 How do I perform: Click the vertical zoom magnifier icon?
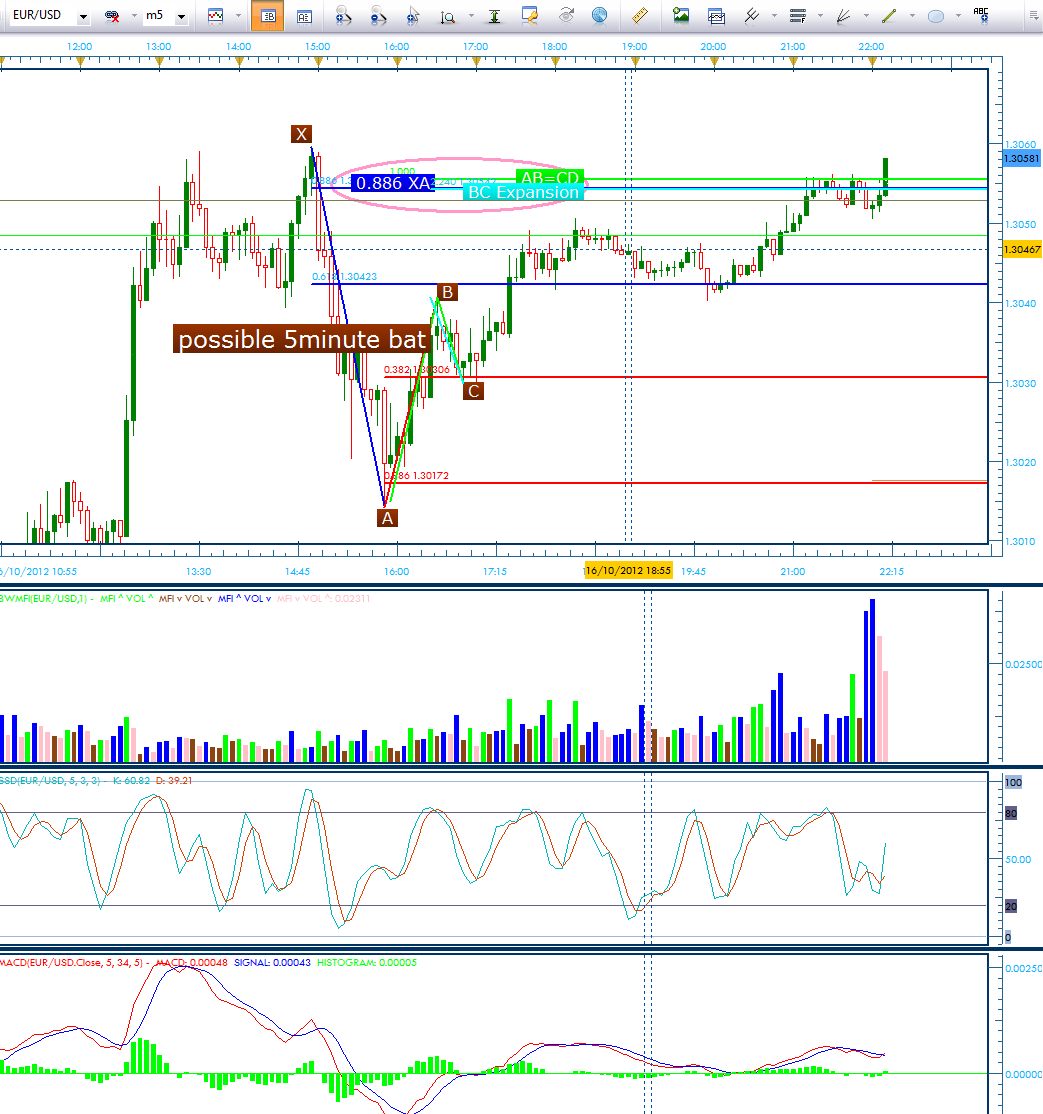coord(447,16)
